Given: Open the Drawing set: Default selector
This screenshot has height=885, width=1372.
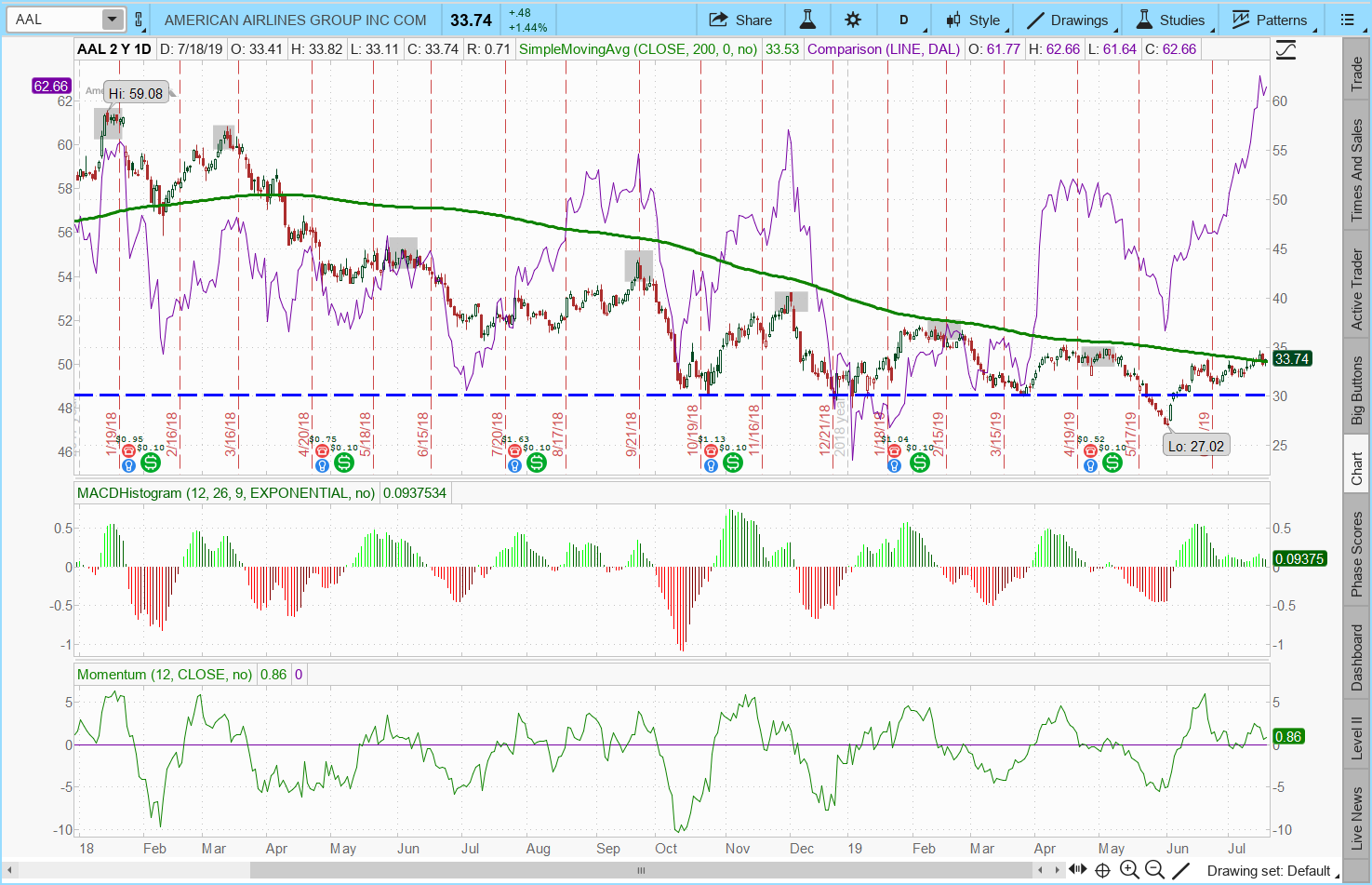Looking at the screenshot, I should pyautogui.click(x=1269, y=871).
